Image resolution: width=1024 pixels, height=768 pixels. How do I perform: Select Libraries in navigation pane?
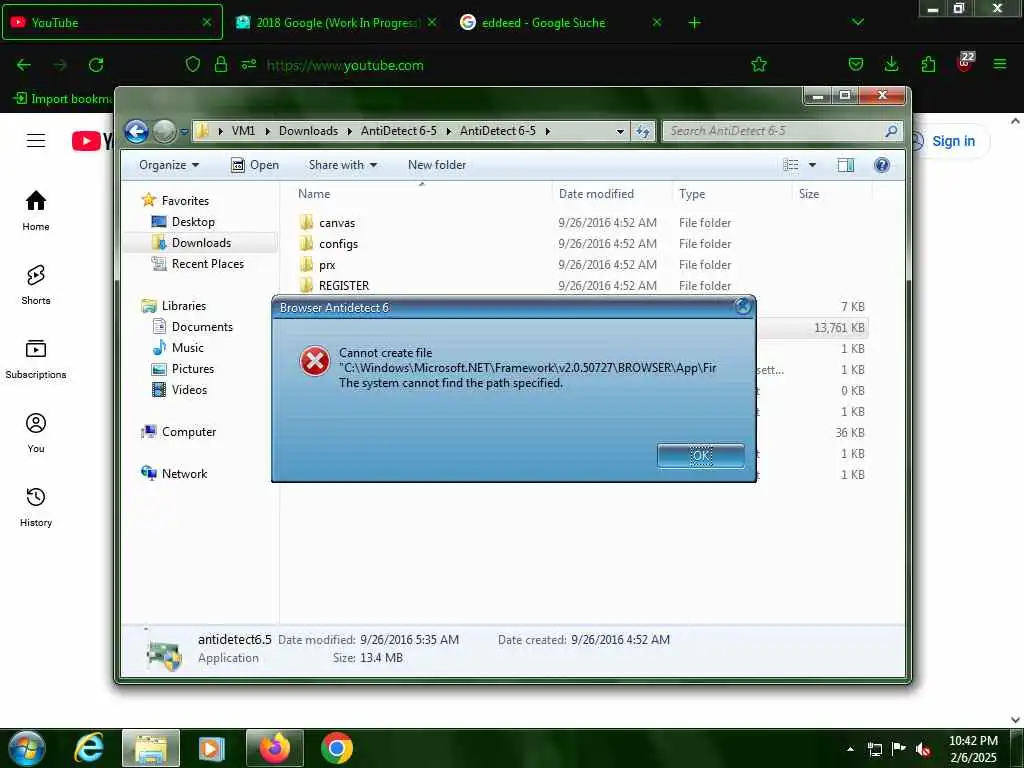click(x=174, y=306)
